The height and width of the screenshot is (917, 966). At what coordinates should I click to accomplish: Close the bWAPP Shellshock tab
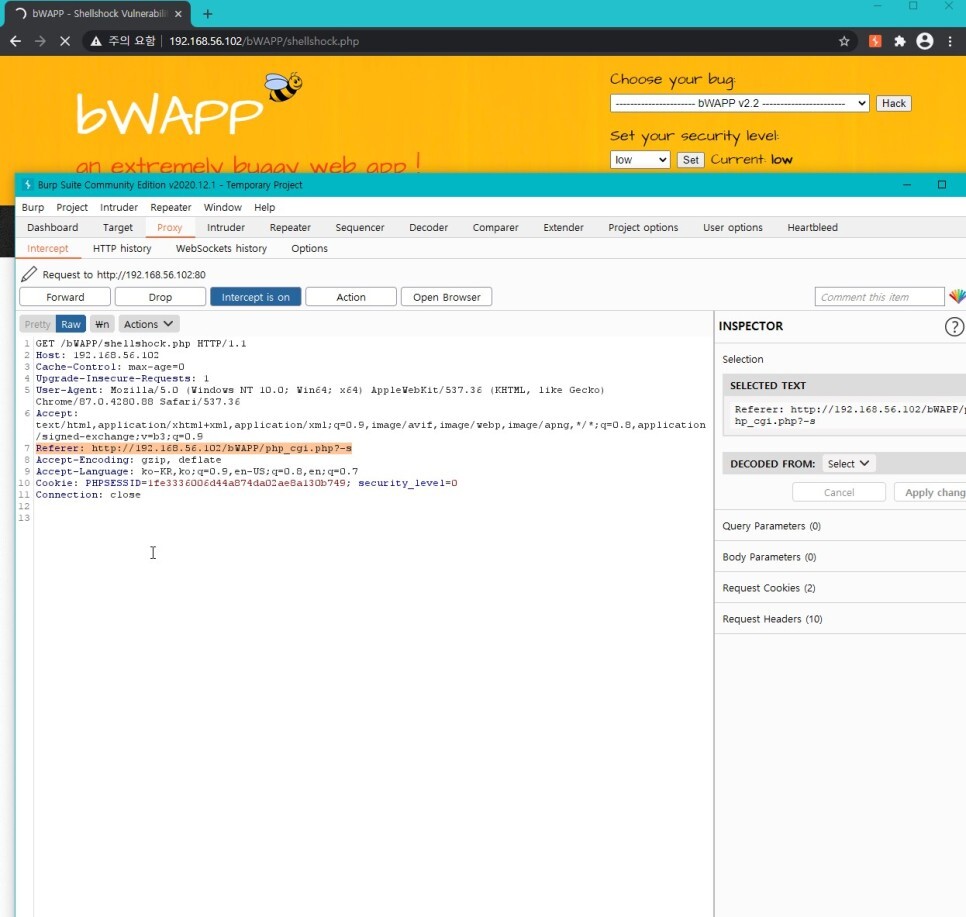178,14
